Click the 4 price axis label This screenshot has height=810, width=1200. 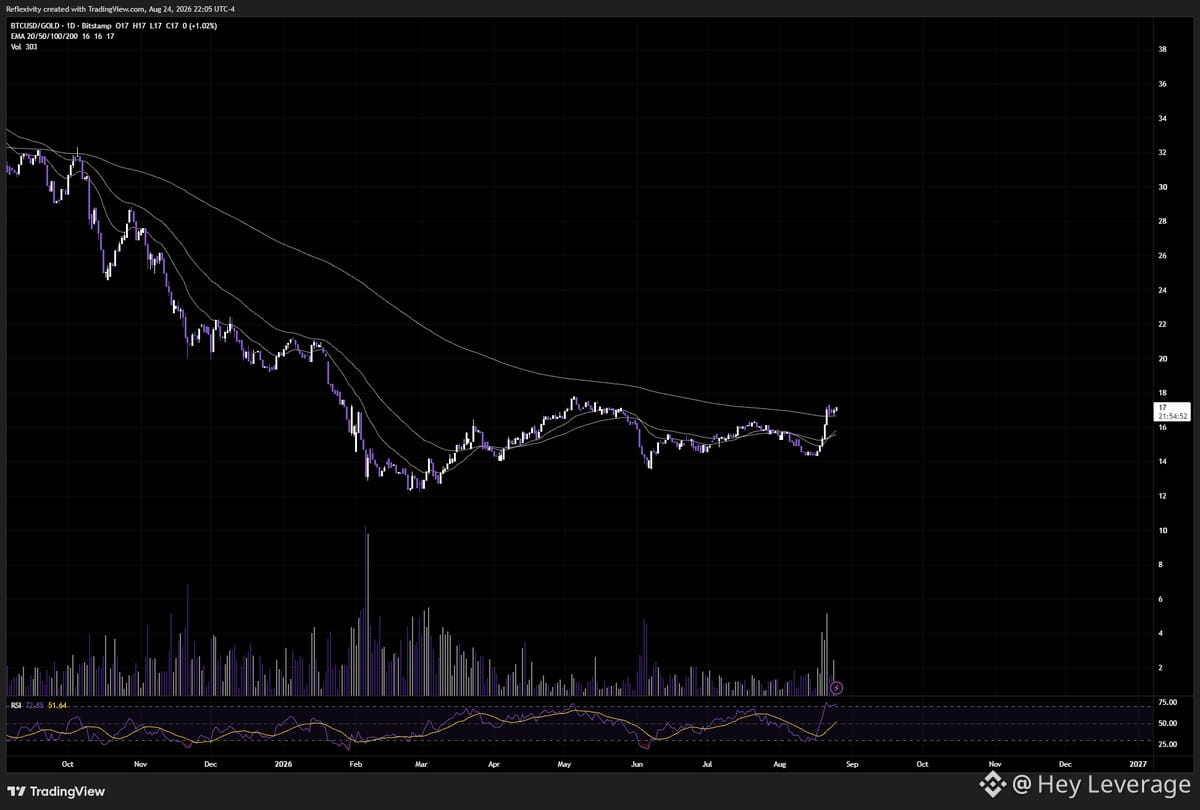pos(1160,633)
